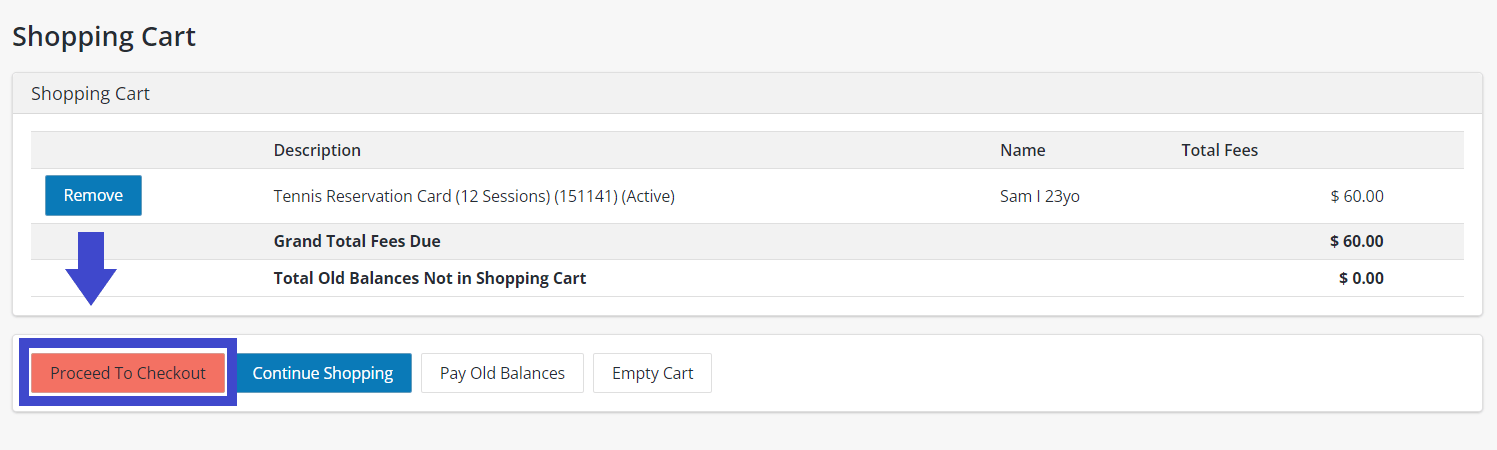
Task: Click the Total Fees column header
Action: coord(1219,151)
